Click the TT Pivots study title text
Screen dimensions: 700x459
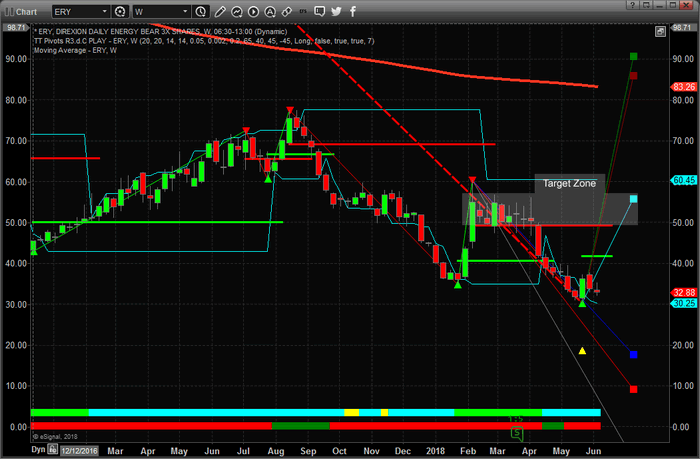point(204,41)
